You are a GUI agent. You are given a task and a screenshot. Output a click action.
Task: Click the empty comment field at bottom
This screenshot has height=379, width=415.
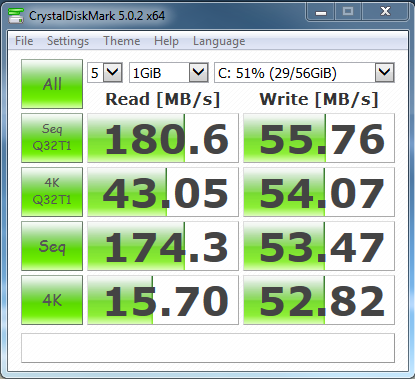click(x=208, y=348)
